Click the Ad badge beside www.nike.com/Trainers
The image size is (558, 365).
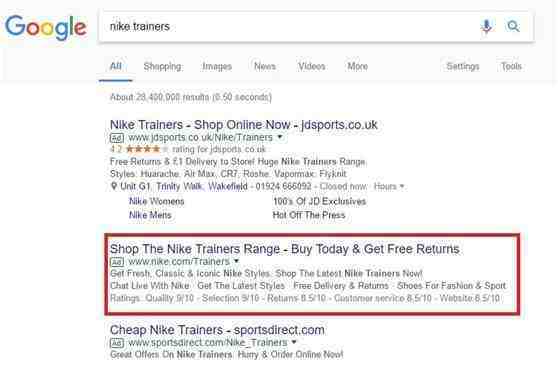click(117, 262)
